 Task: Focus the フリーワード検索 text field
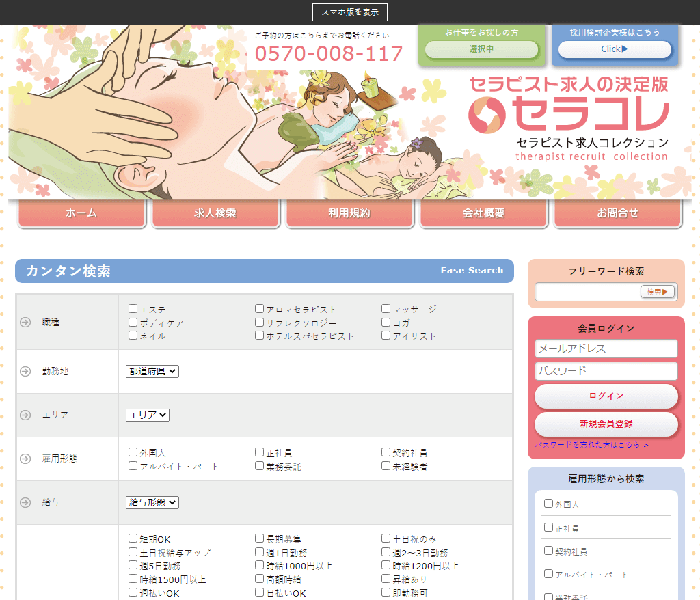pyautogui.click(x=588, y=292)
